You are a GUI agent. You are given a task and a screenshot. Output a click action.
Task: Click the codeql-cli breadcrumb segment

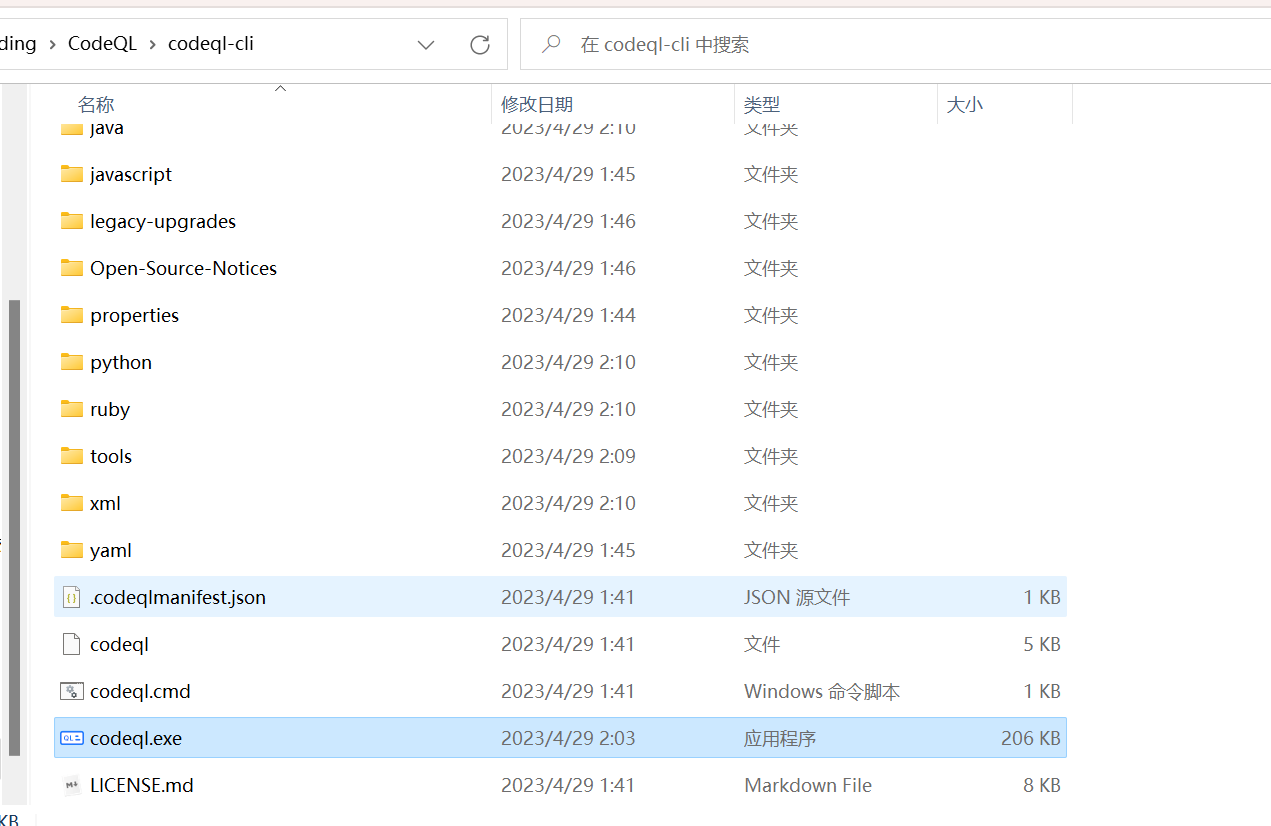coord(211,44)
